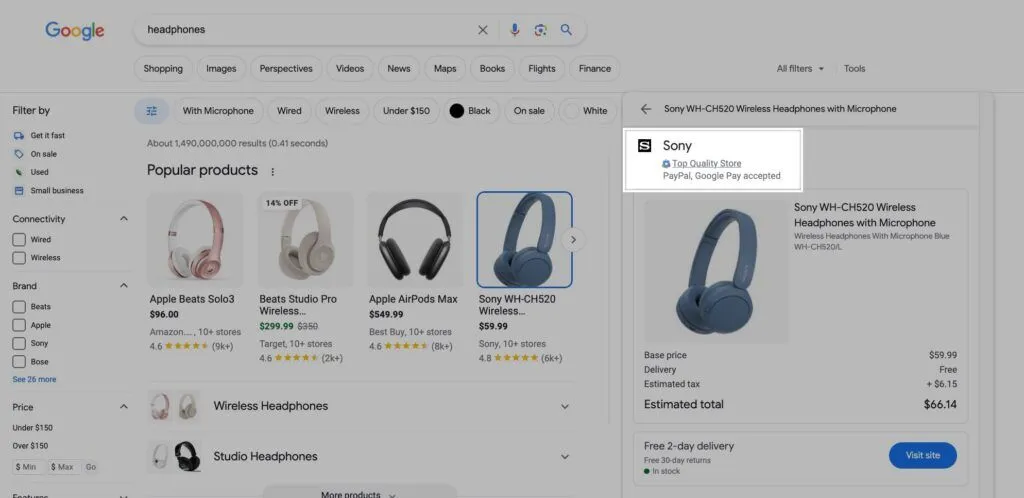
Task: Open Apple AirPods Max product image
Action: (x=415, y=240)
